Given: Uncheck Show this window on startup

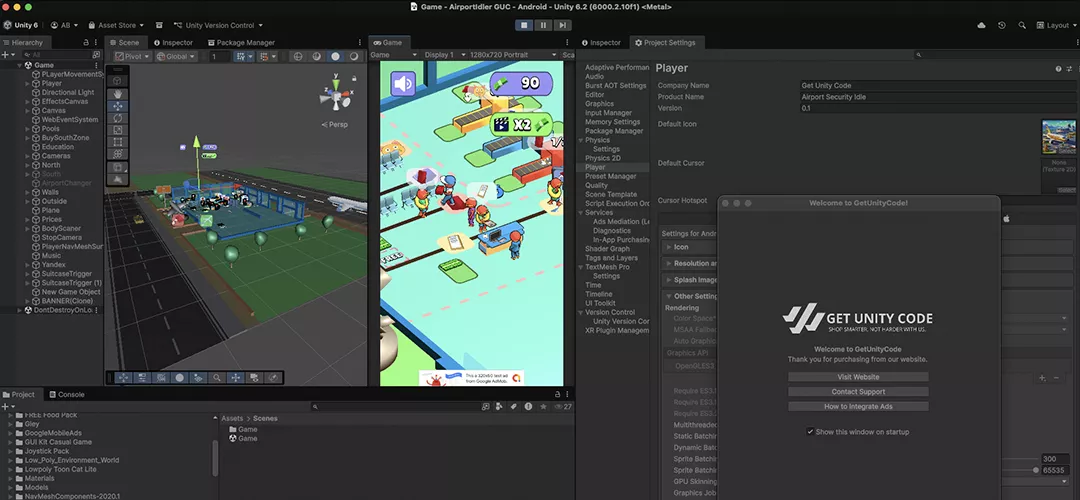Looking at the screenshot, I should click(810, 432).
